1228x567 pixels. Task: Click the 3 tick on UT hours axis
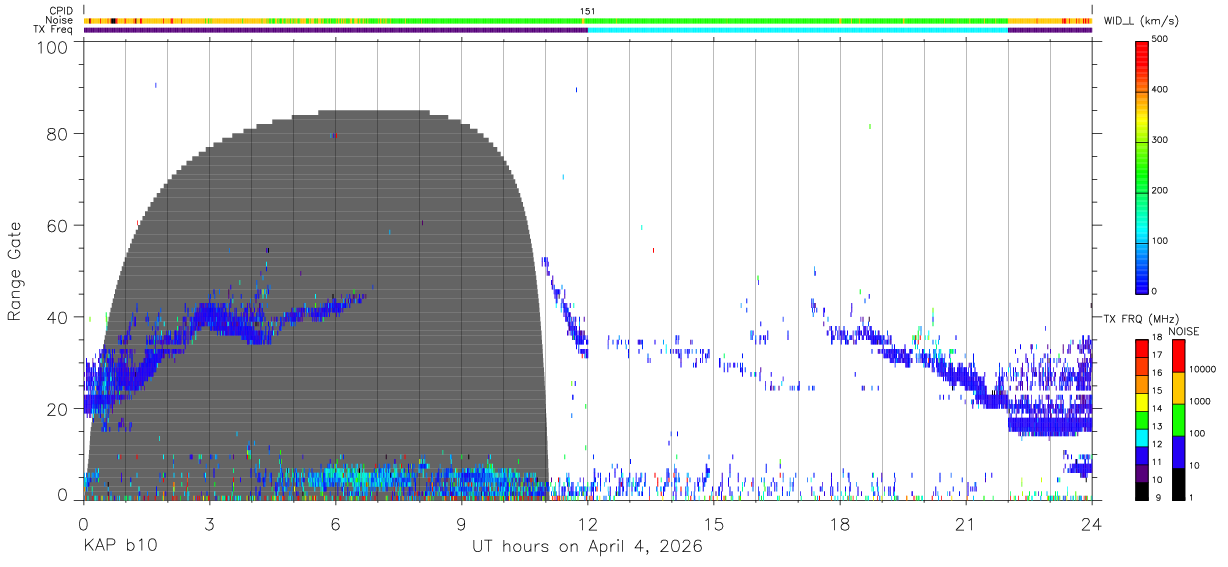pos(209,524)
